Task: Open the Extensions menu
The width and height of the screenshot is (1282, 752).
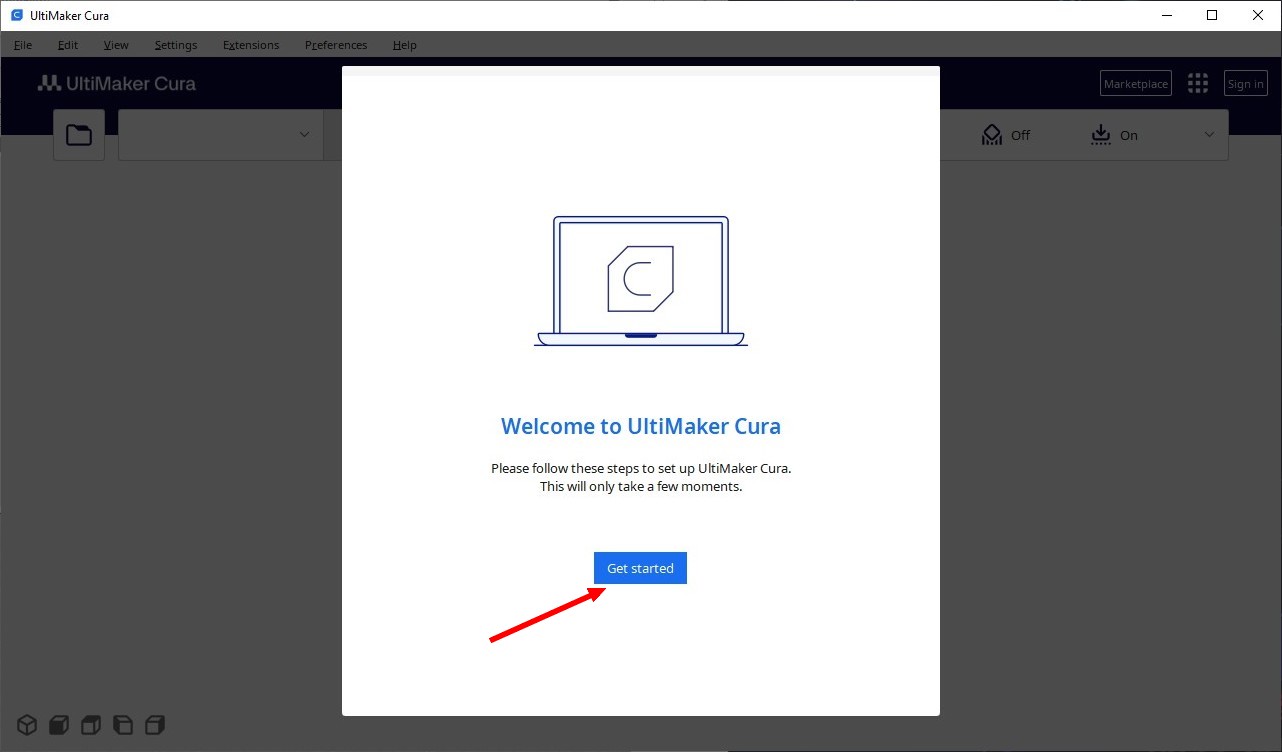Action: pyautogui.click(x=251, y=45)
